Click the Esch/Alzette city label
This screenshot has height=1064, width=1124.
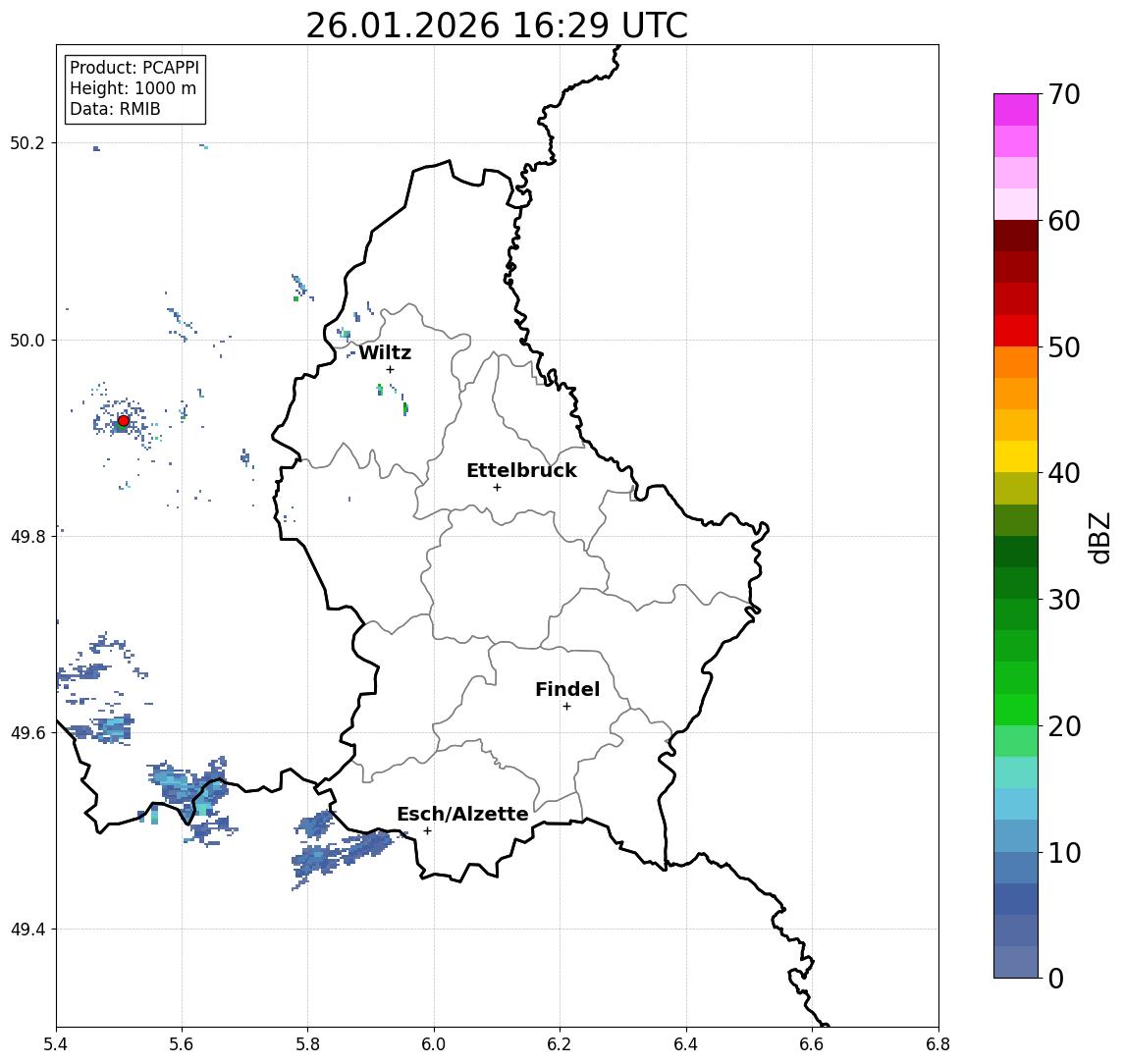462,814
